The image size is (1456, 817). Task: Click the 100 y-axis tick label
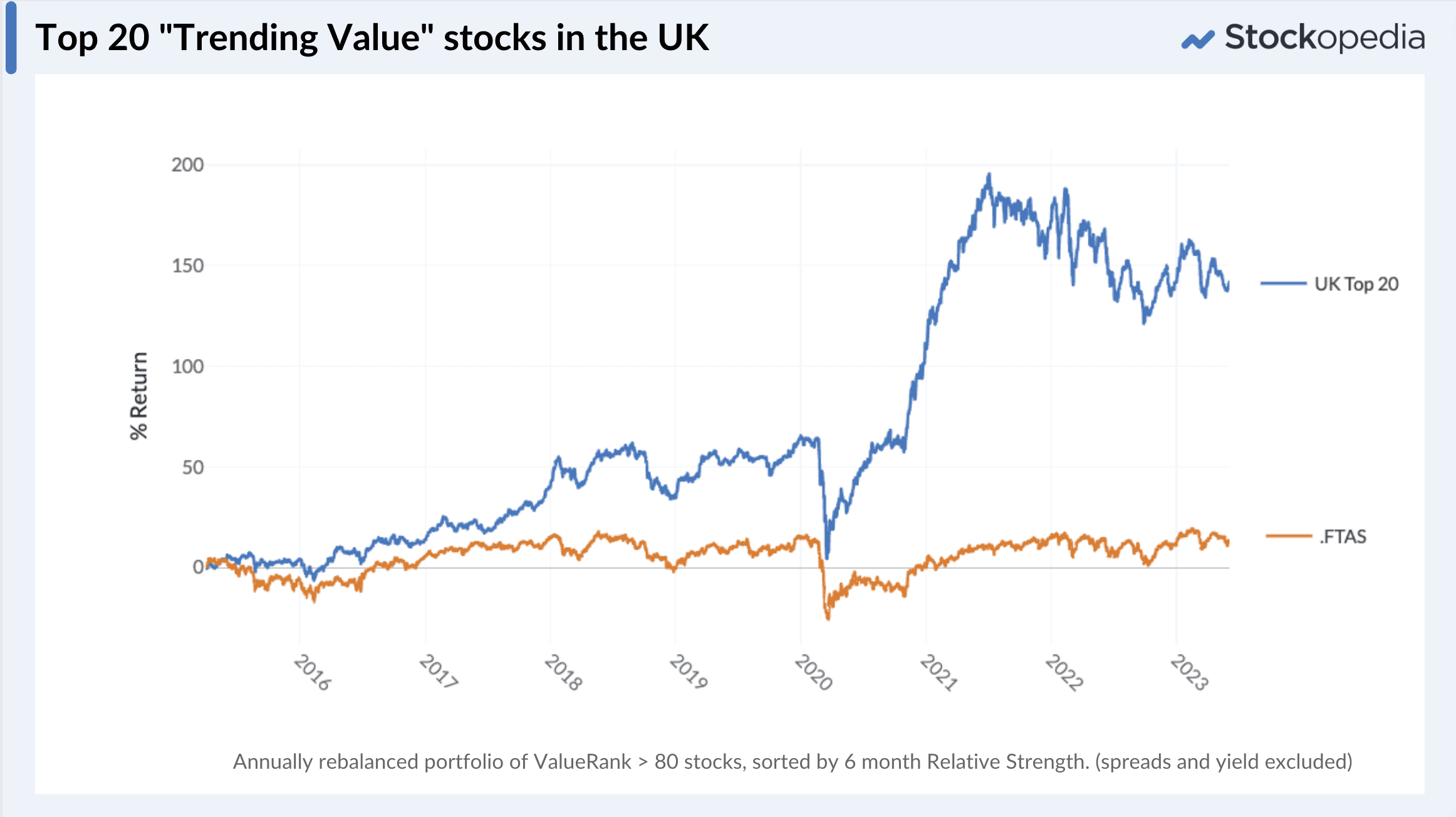(x=187, y=367)
